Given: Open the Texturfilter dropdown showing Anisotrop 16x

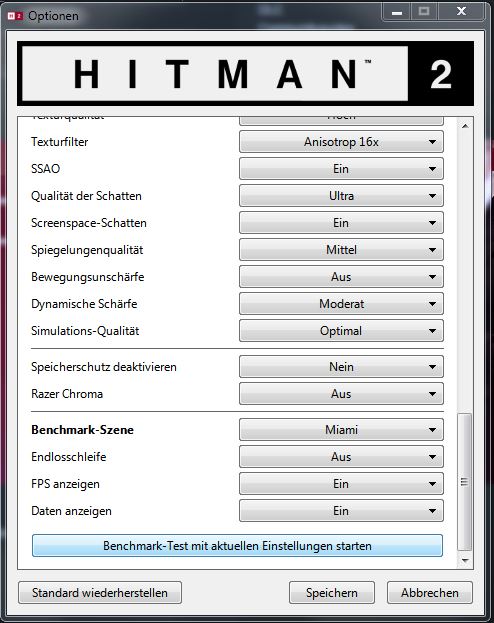Looking at the screenshot, I should coord(341,142).
